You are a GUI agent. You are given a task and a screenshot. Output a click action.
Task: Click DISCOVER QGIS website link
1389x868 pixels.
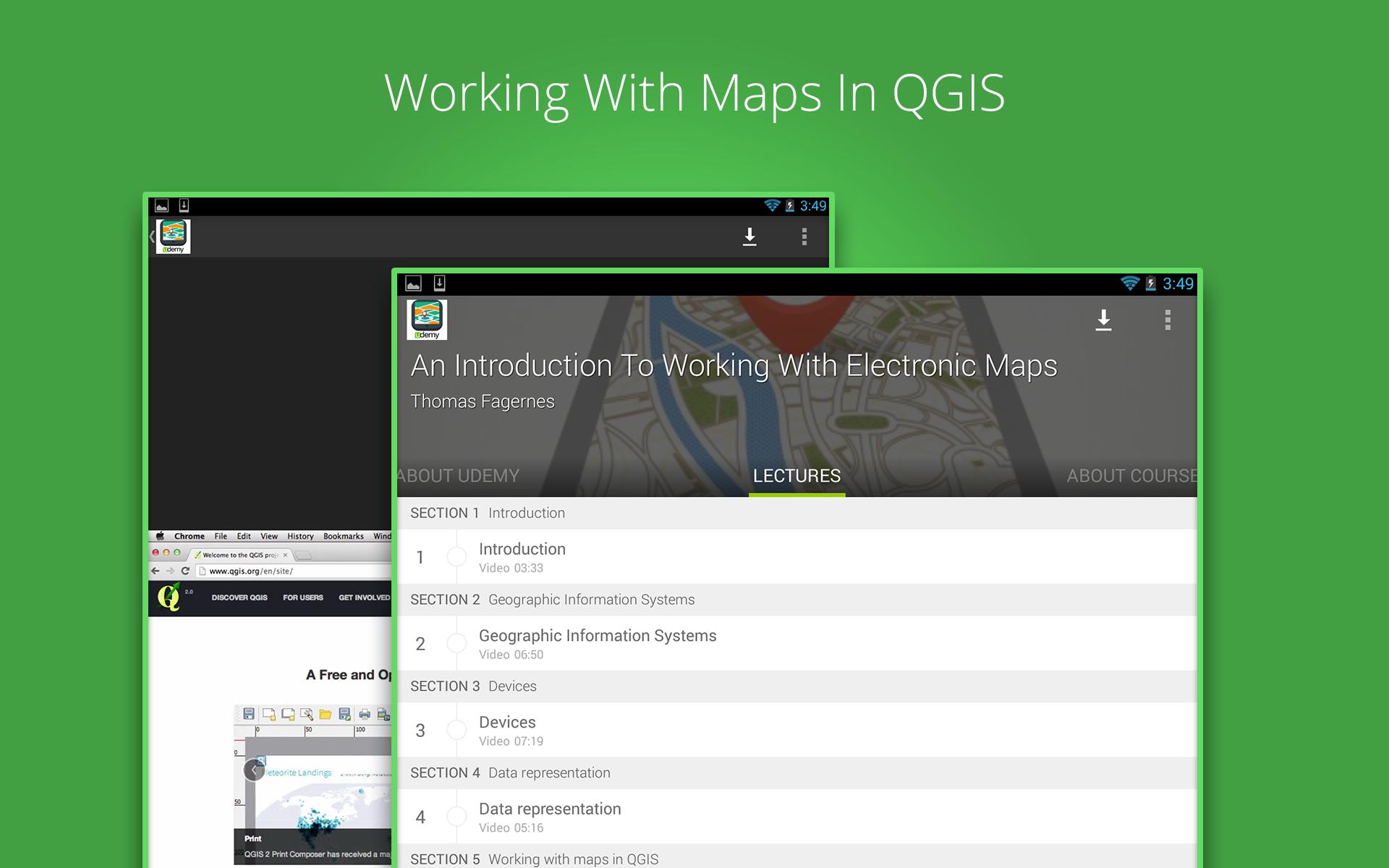239,597
